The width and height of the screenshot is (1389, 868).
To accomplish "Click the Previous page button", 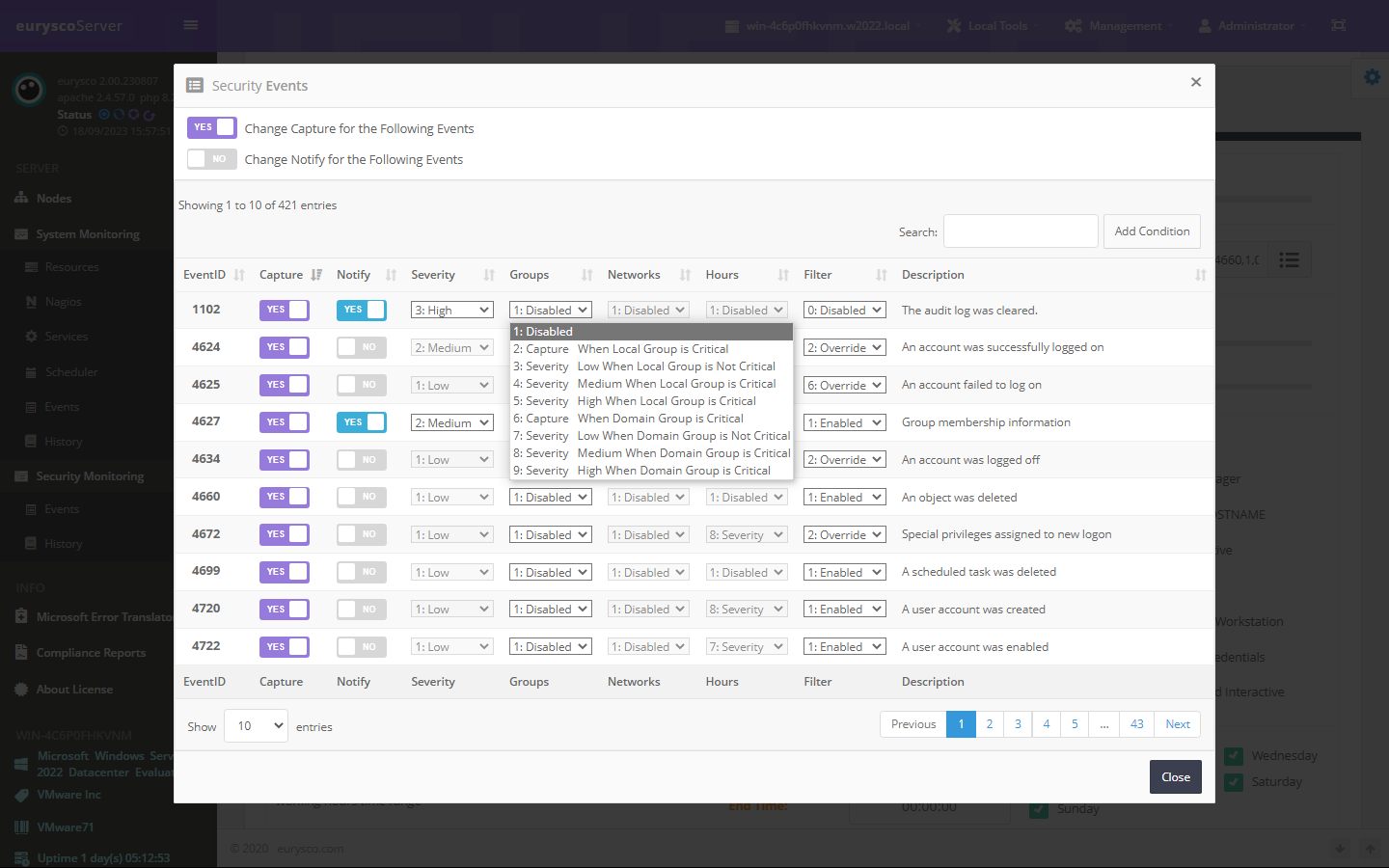I will coord(913,724).
